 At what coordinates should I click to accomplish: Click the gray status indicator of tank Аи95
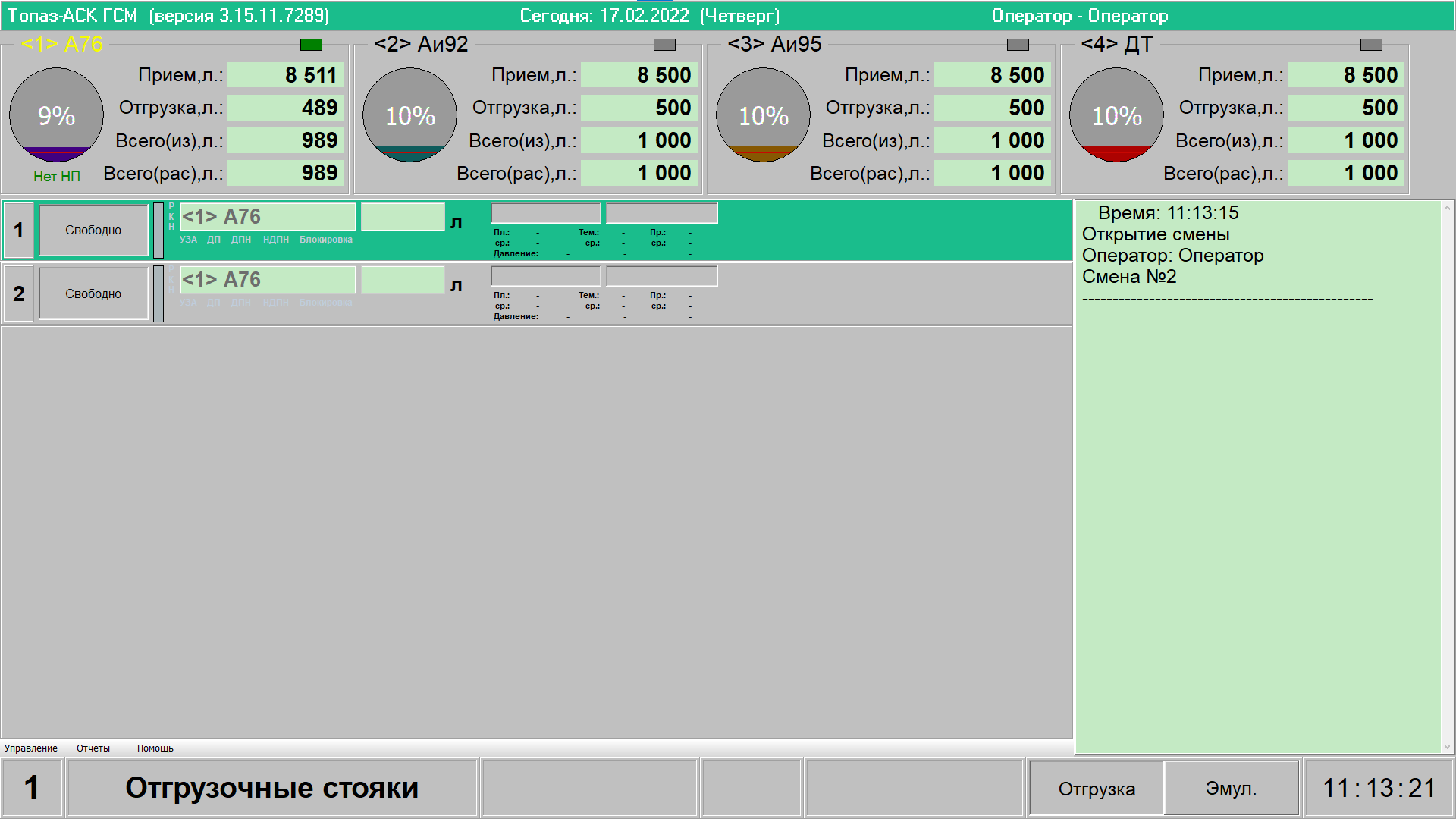[1018, 45]
